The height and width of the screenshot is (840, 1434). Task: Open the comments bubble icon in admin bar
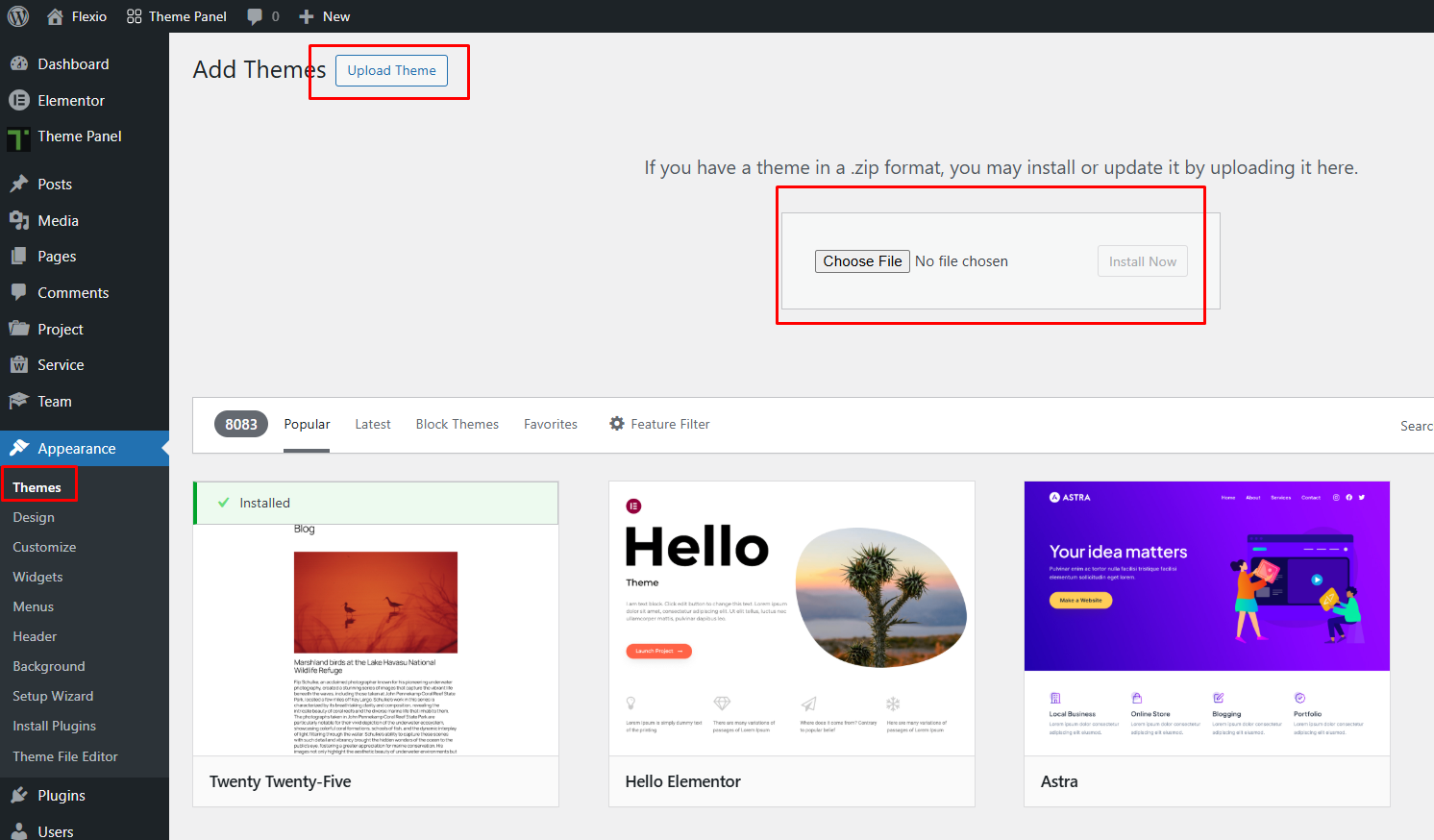pyautogui.click(x=255, y=16)
